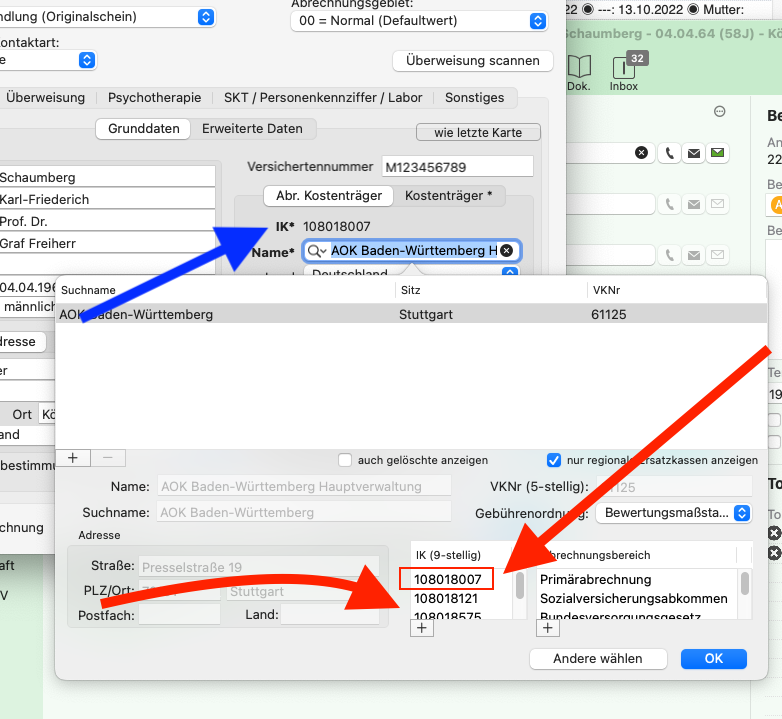
Task: Click the circled ellipsis options icon
Action: point(719,111)
